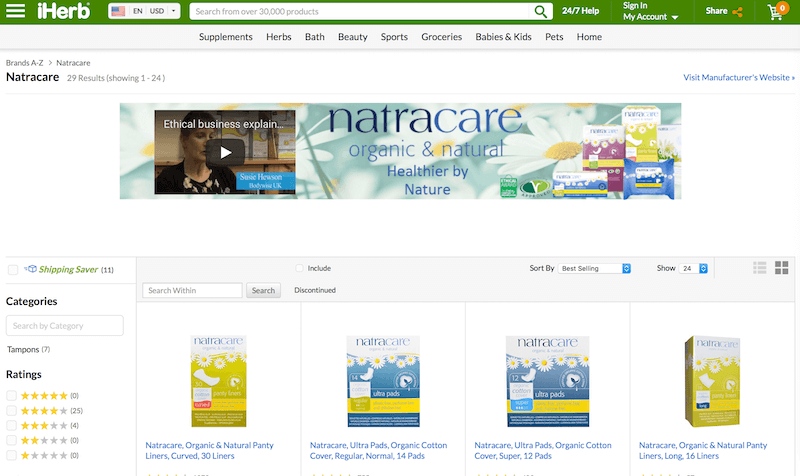The width and height of the screenshot is (800, 476).
Task: Open the Babies & Kids menu
Action: click(x=504, y=37)
